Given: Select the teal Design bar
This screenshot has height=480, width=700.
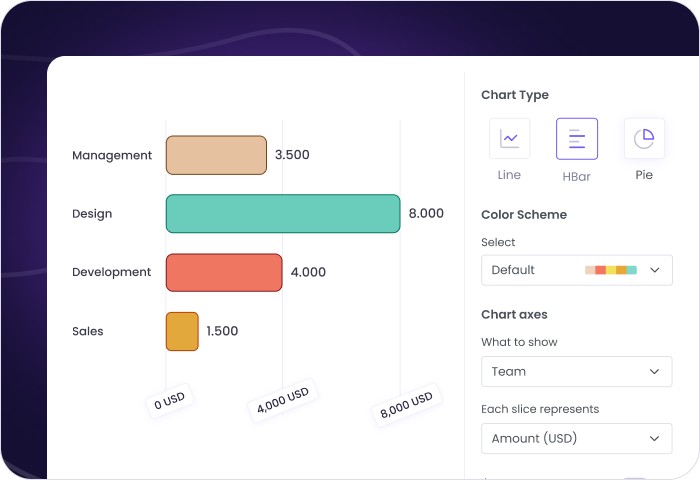Looking at the screenshot, I should click(x=283, y=214).
